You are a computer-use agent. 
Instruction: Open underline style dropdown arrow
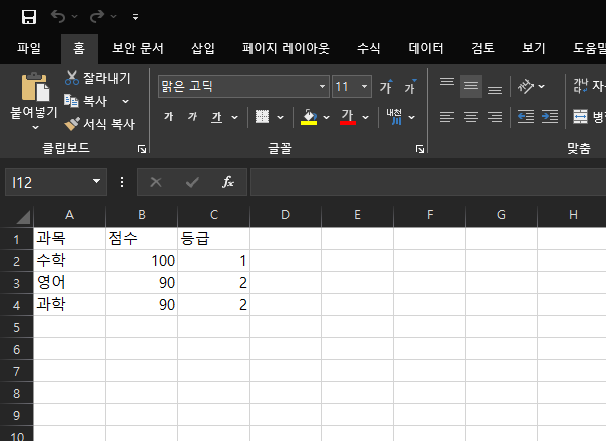(x=234, y=117)
